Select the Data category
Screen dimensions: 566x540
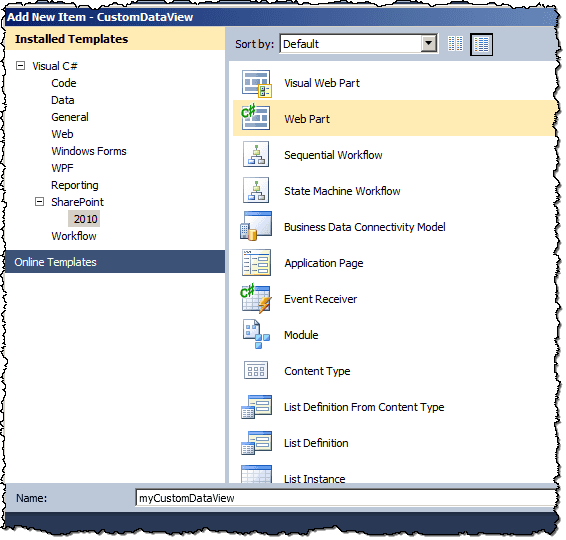(62, 100)
